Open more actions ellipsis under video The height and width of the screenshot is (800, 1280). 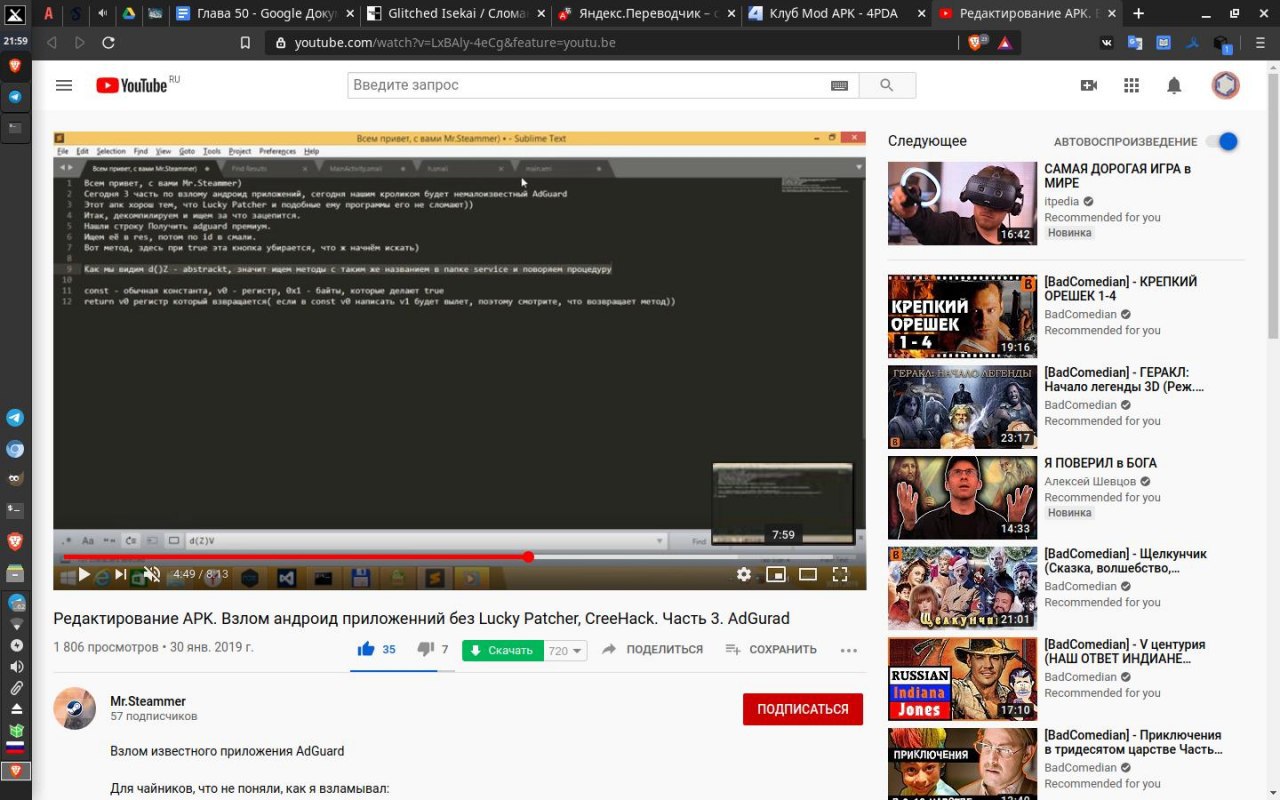(849, 650)
